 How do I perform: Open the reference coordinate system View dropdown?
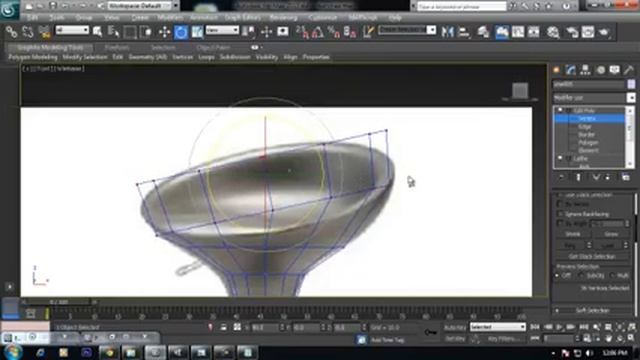[222, 30]
